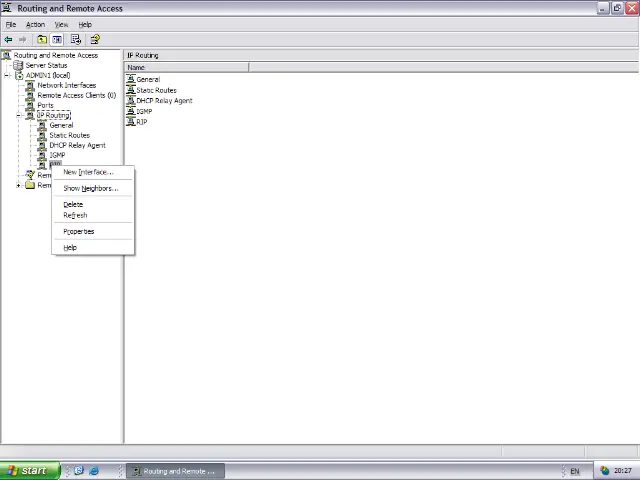Click the system tray network icon

604,471
